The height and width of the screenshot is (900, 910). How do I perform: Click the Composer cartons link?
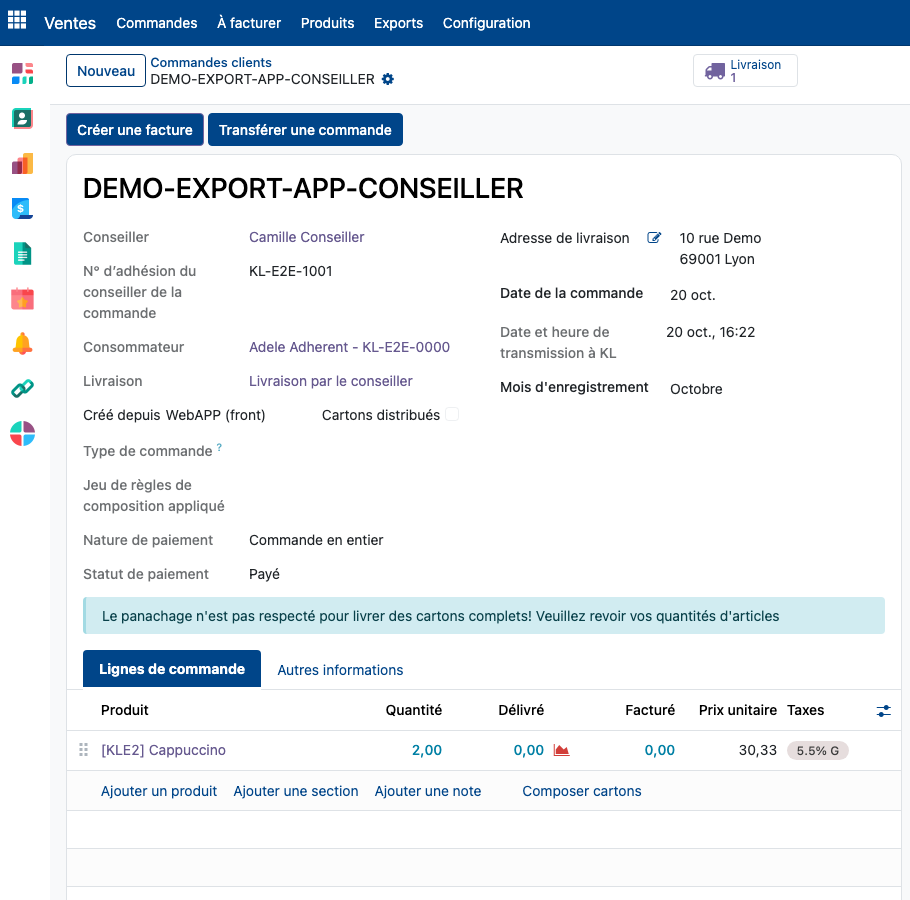click(582, 791)
